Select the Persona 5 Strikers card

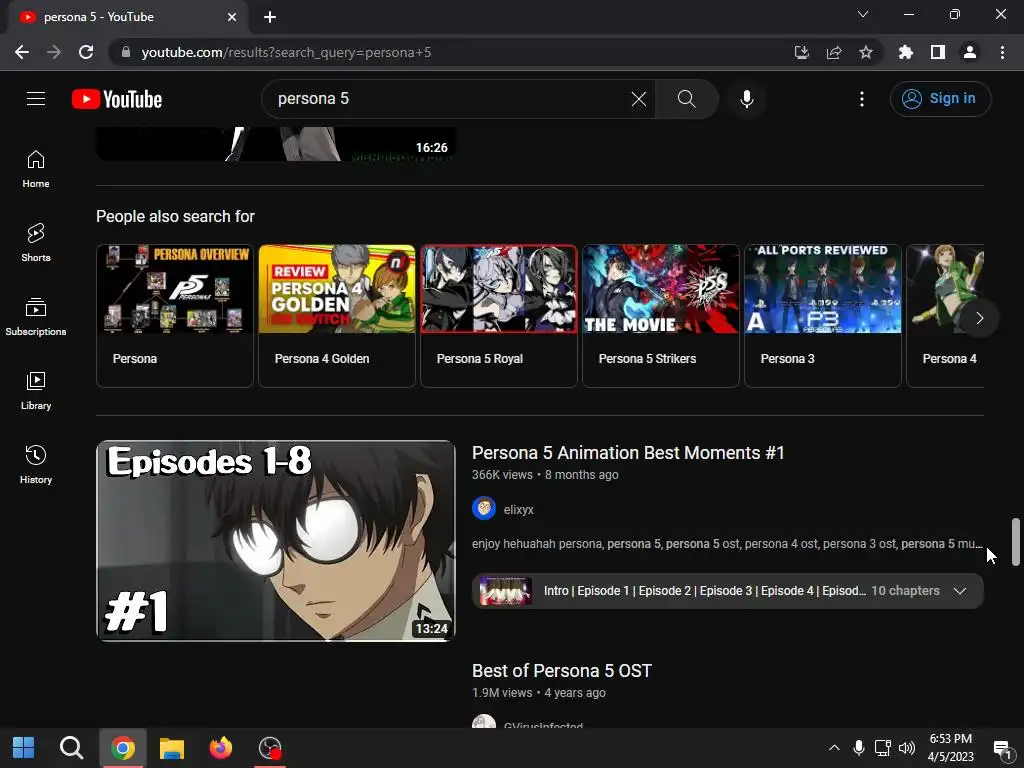tap(660, 315)
